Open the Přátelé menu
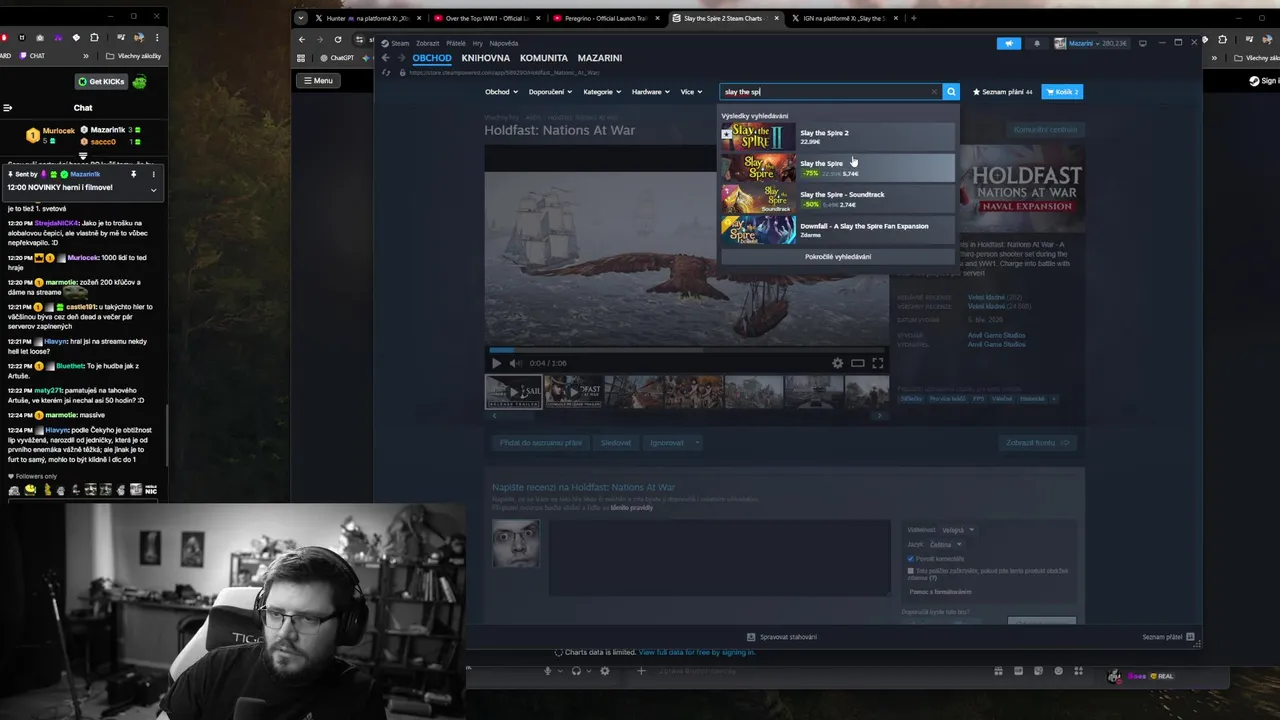Screen dimensions: 1280x720 (x=456, y=43)
